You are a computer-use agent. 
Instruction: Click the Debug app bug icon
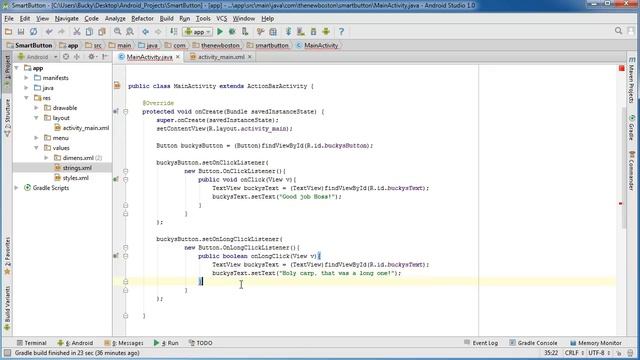232,31
